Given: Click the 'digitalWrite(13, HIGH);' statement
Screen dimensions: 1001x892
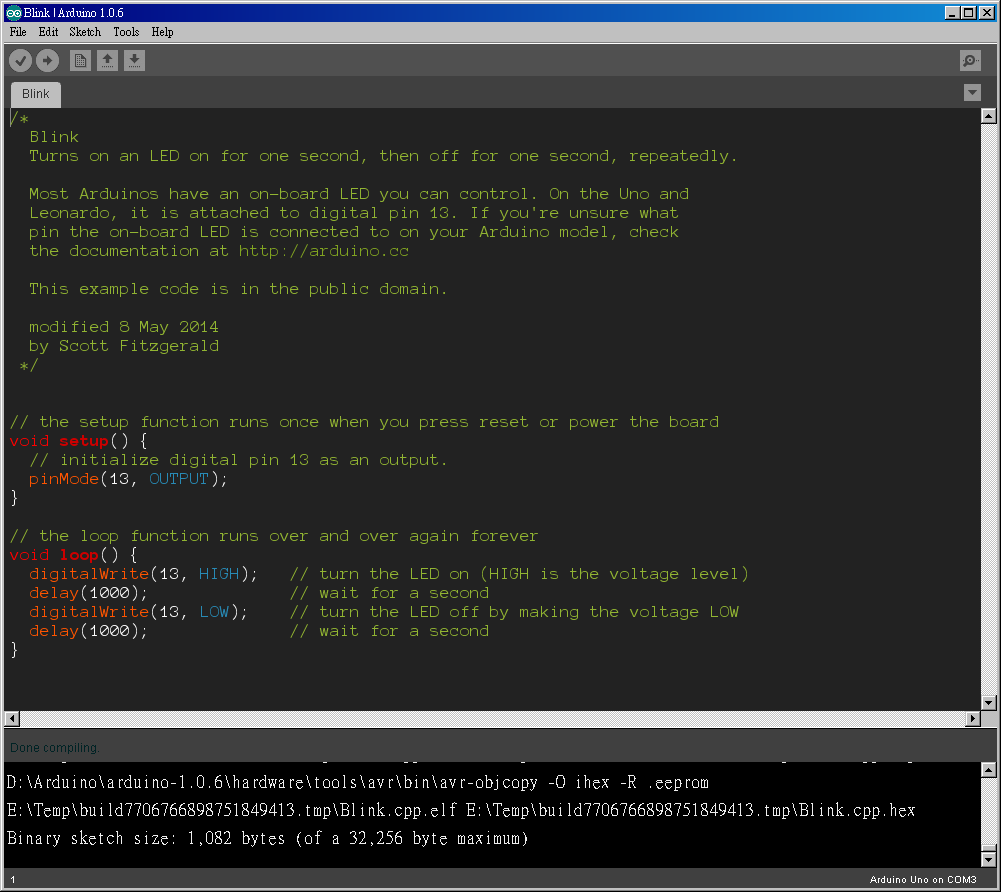Looking at the screenshot, I should click(143, 574).
